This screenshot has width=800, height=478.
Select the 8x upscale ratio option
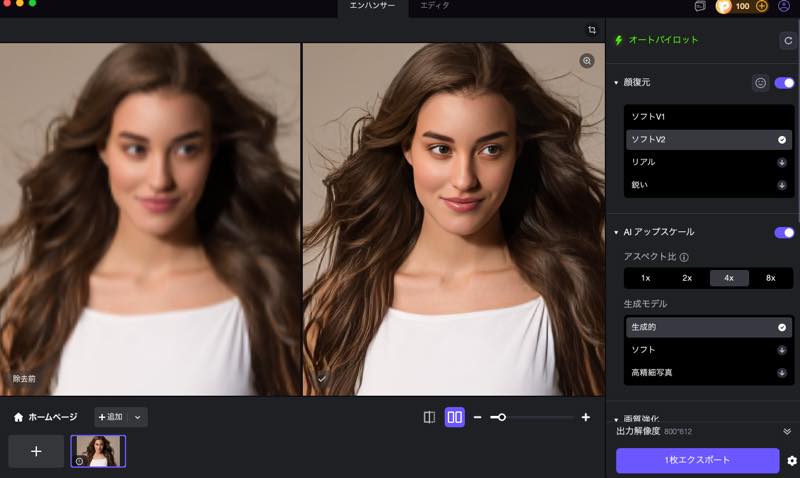tap(770, 278)
